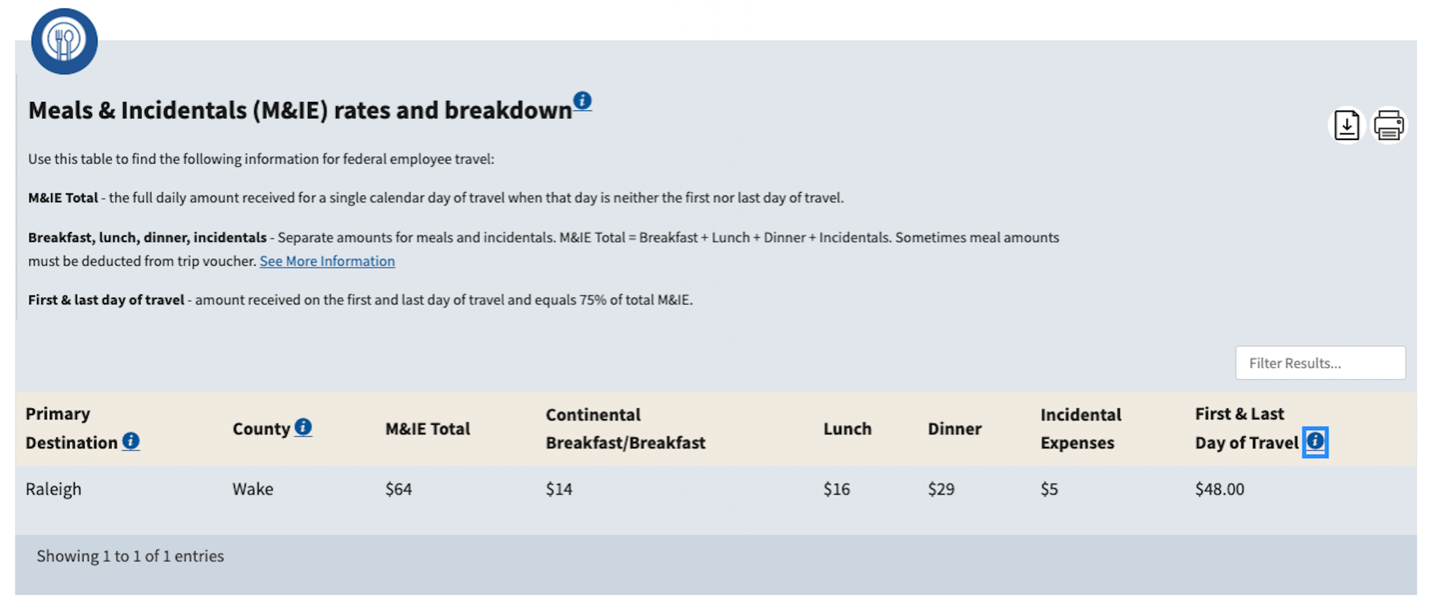The width and height of the screenshot is (1430, 614).
Task: Click the info icon beside County header
Action: pyautogui.click(x=304, y=427)
